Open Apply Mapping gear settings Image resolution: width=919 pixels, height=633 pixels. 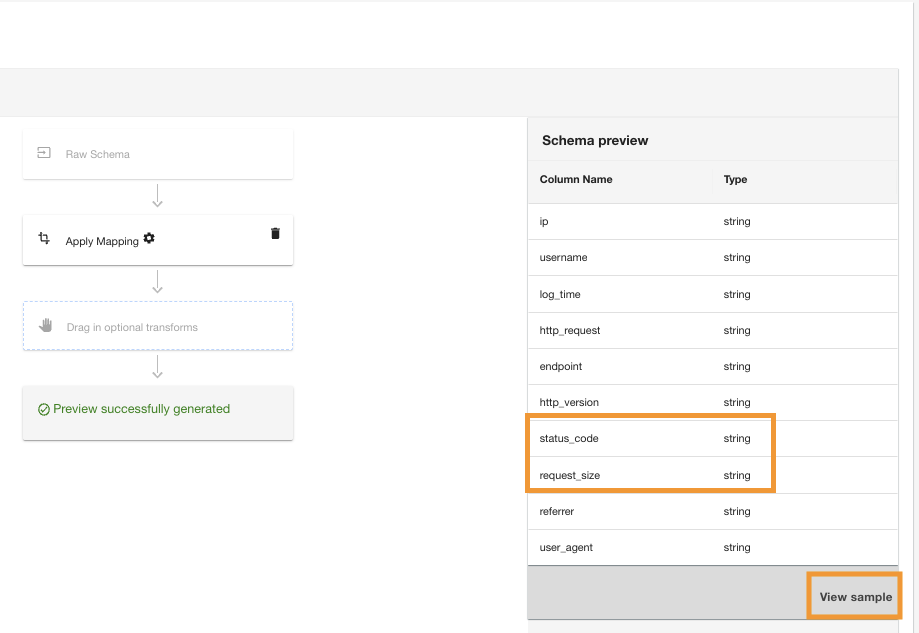(x=149, y=239)
